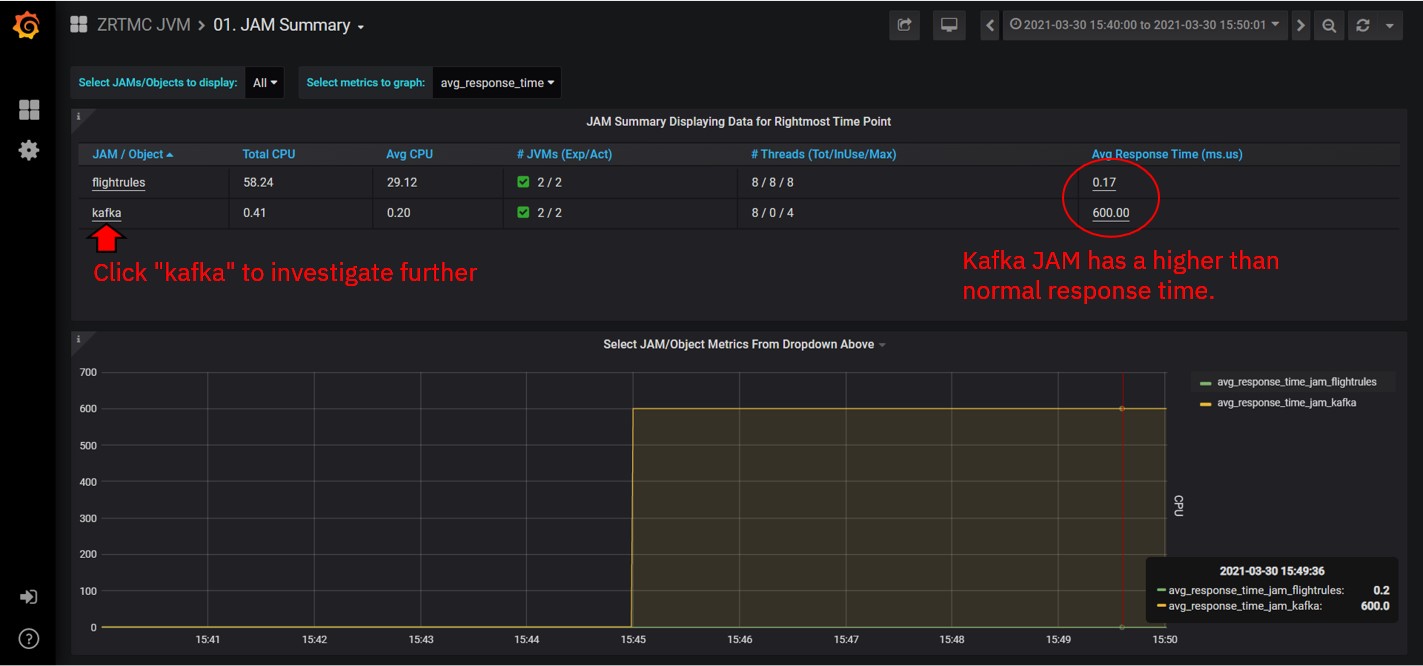Open the Dashboards grid icon in sidebar

29,110
